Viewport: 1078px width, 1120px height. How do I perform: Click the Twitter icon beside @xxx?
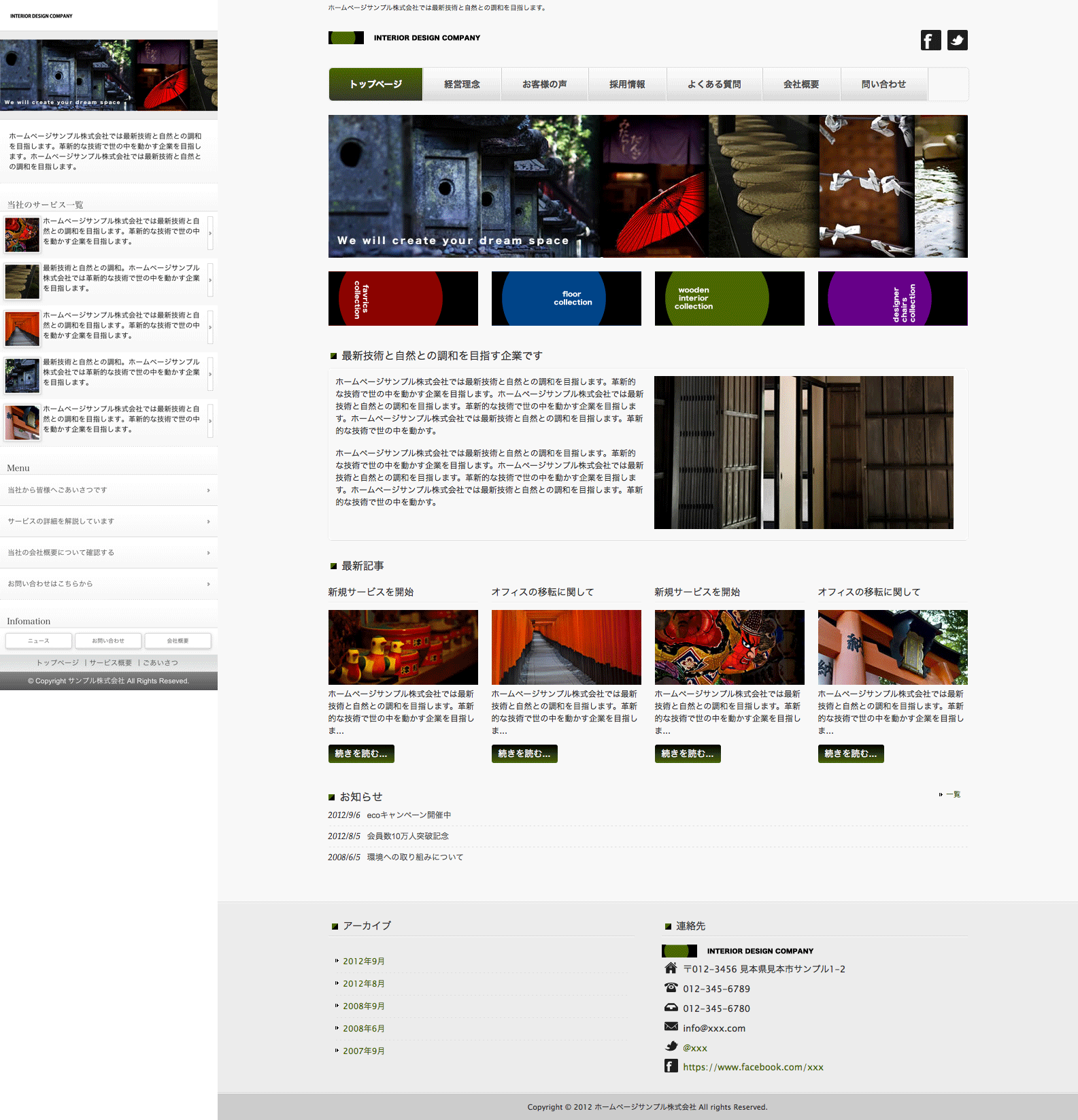(x=671, y=1047)
